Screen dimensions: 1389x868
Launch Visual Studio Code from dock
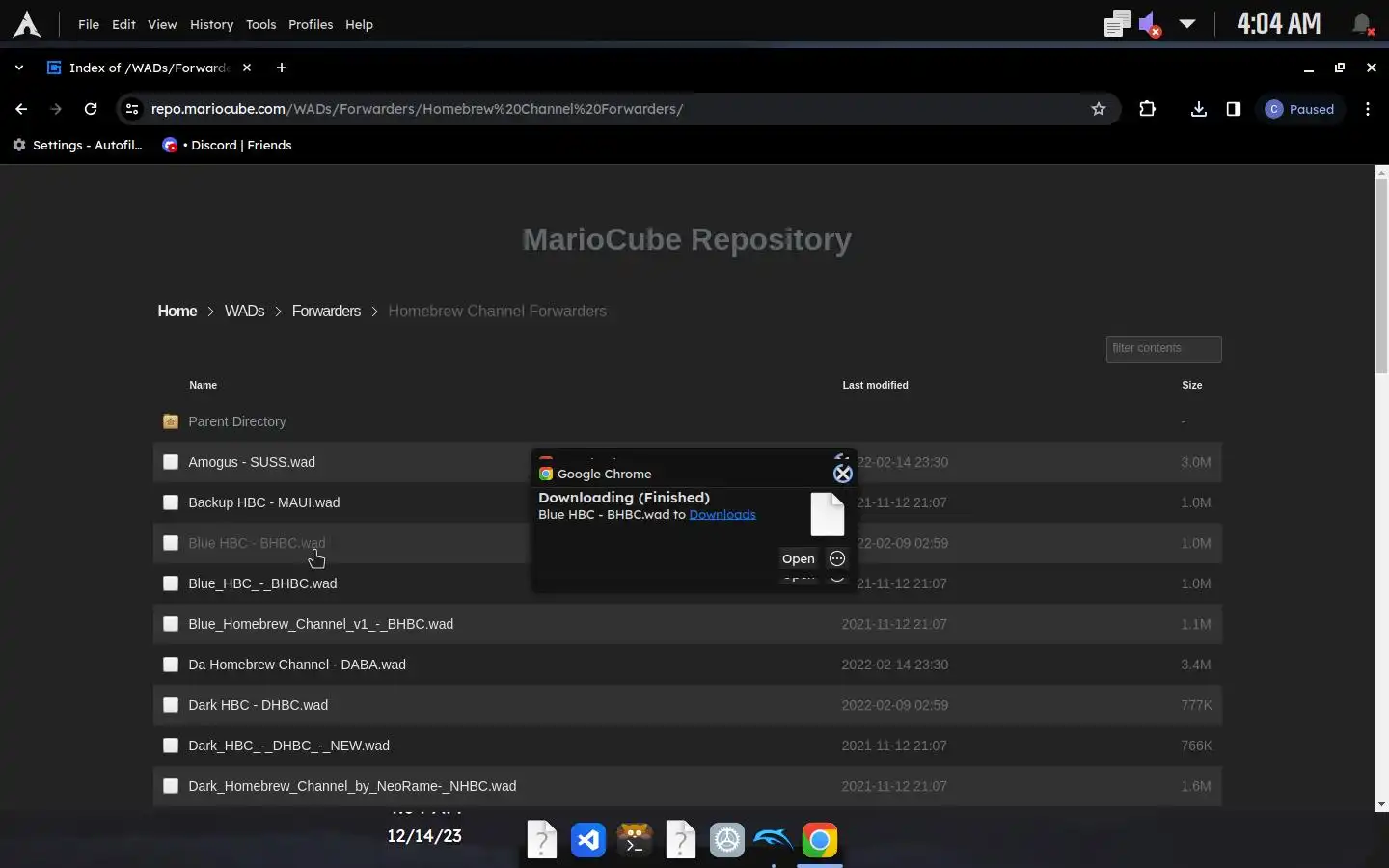(588, 840)
